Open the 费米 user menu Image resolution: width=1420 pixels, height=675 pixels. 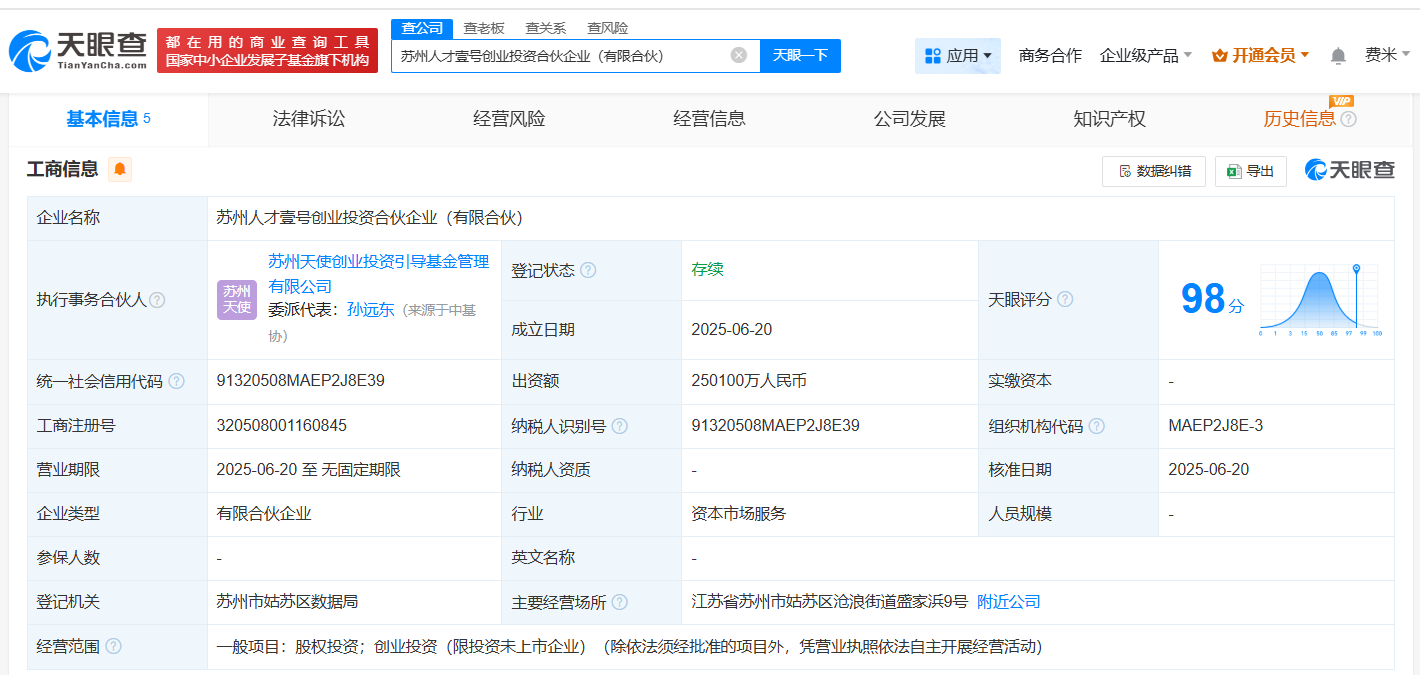click(x=1387, y=55)
